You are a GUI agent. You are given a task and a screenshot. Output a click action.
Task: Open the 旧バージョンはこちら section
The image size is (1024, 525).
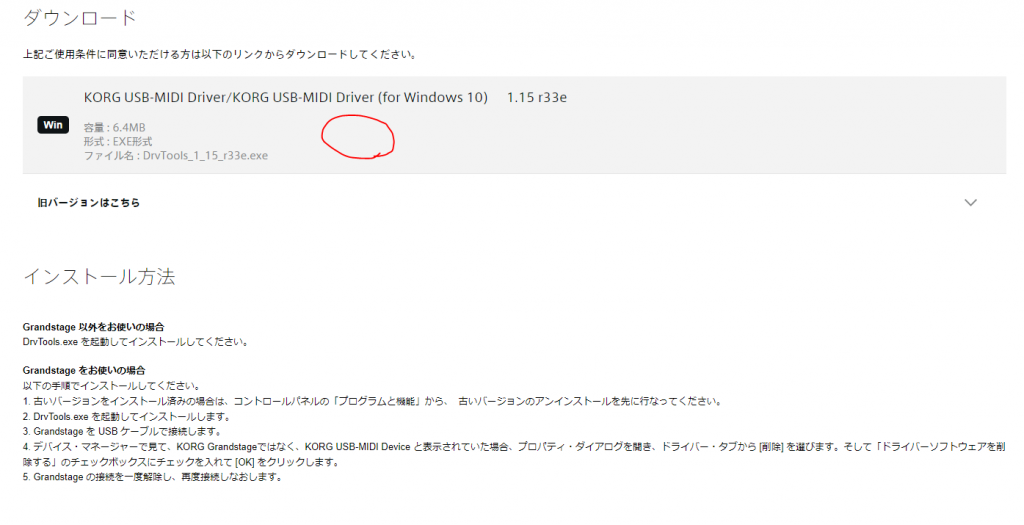[89, 202]
